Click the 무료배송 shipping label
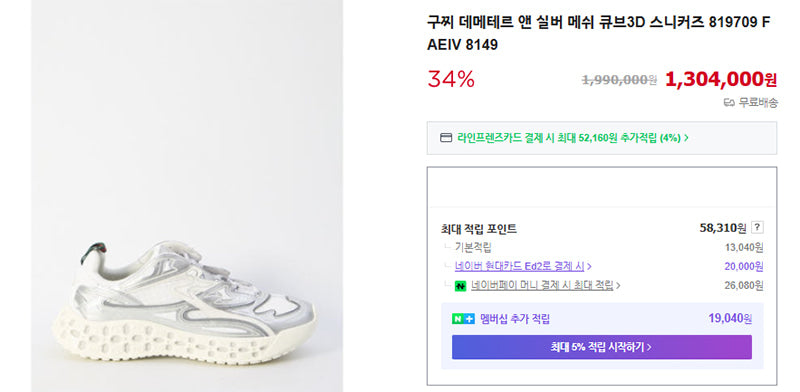The image size is (800, 392). click(758, 103)
